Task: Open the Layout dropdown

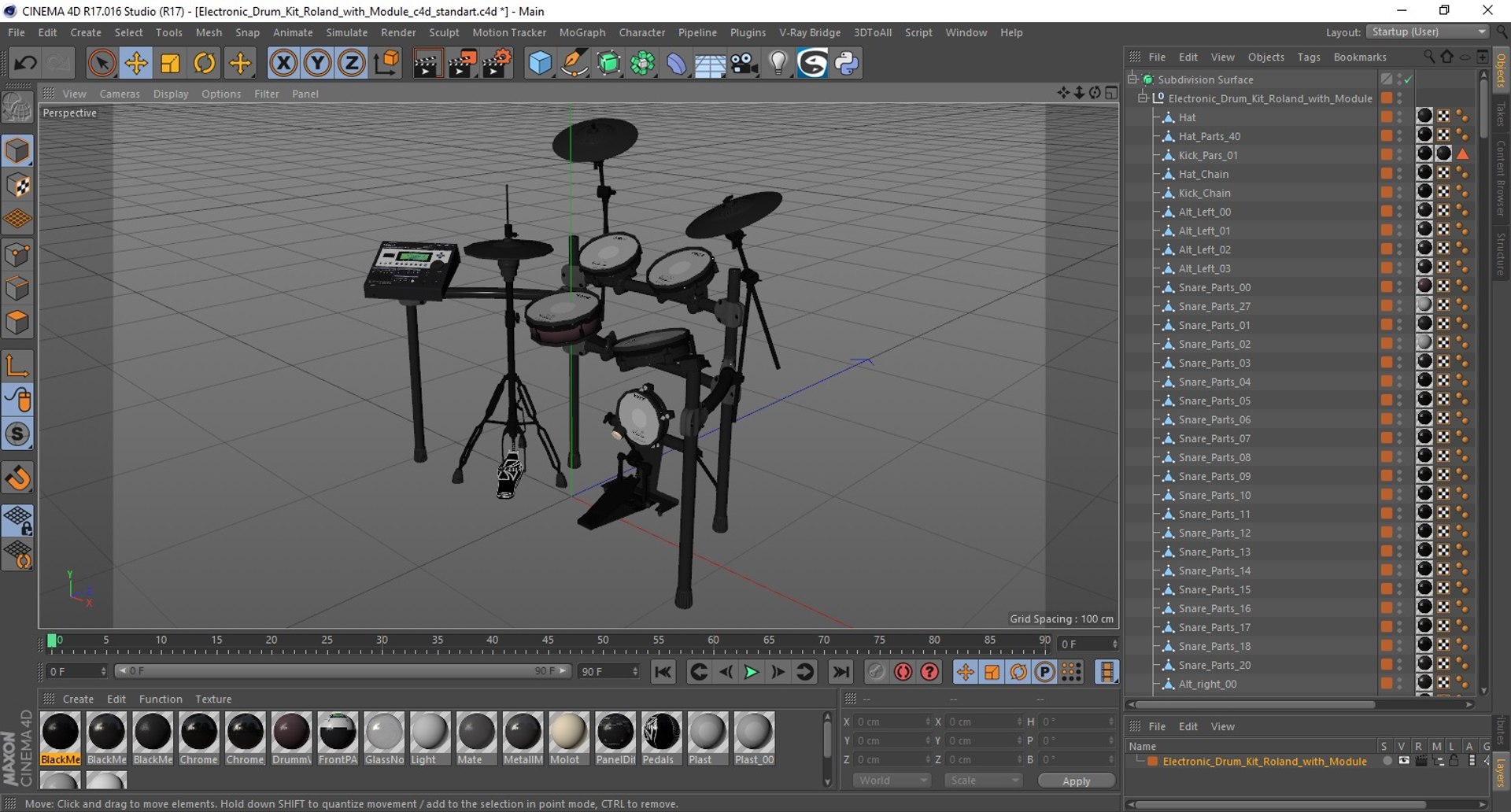Action: [x=1428, y=32]
